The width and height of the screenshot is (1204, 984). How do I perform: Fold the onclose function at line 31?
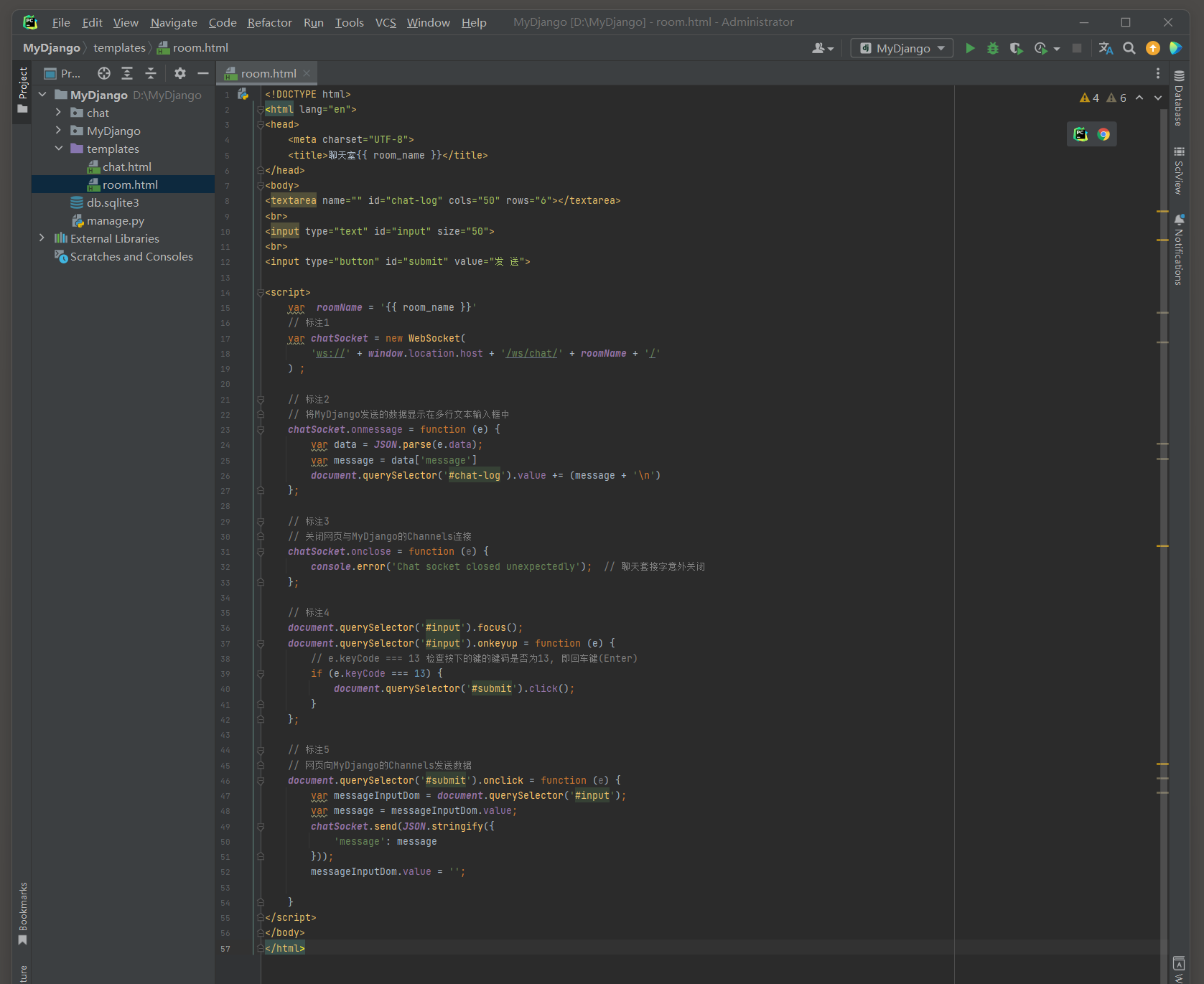click(261, 552)
